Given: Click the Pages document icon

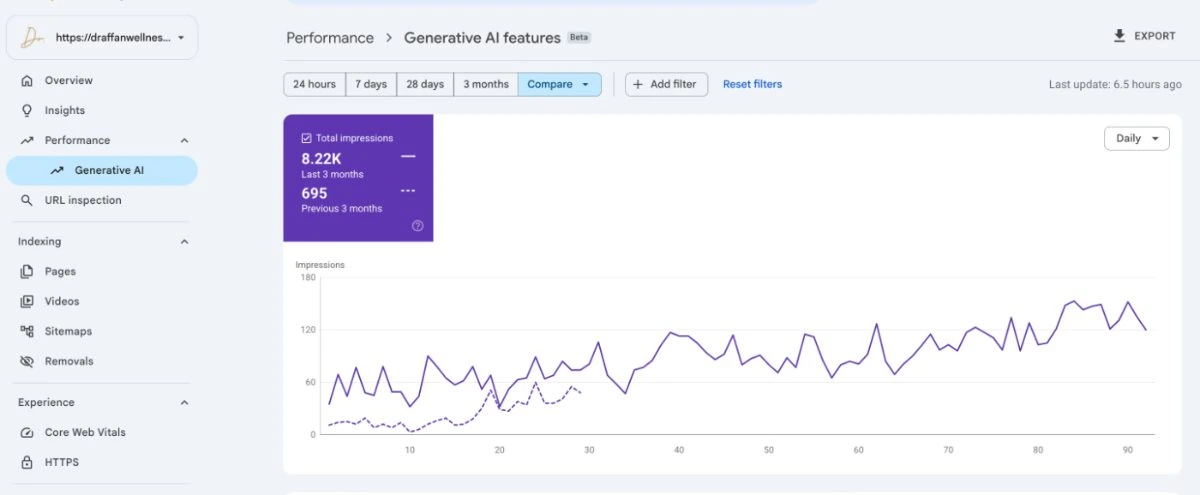Looking at the screenshot, I should (x=27, y=272).
